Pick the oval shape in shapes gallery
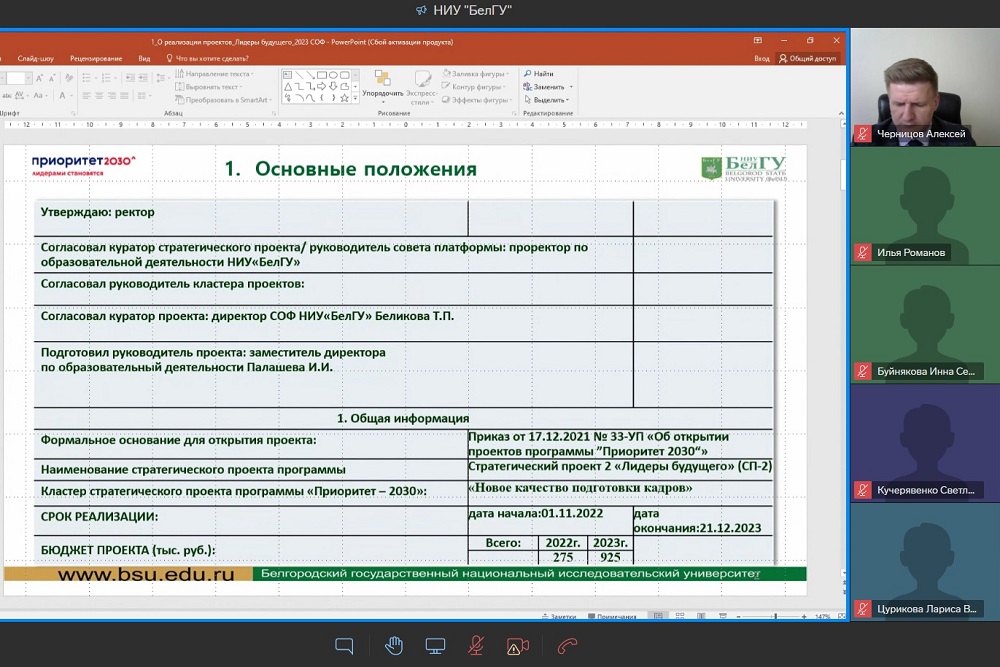The width and height of the screenshot is (1000, 667). tap(333, 75)
